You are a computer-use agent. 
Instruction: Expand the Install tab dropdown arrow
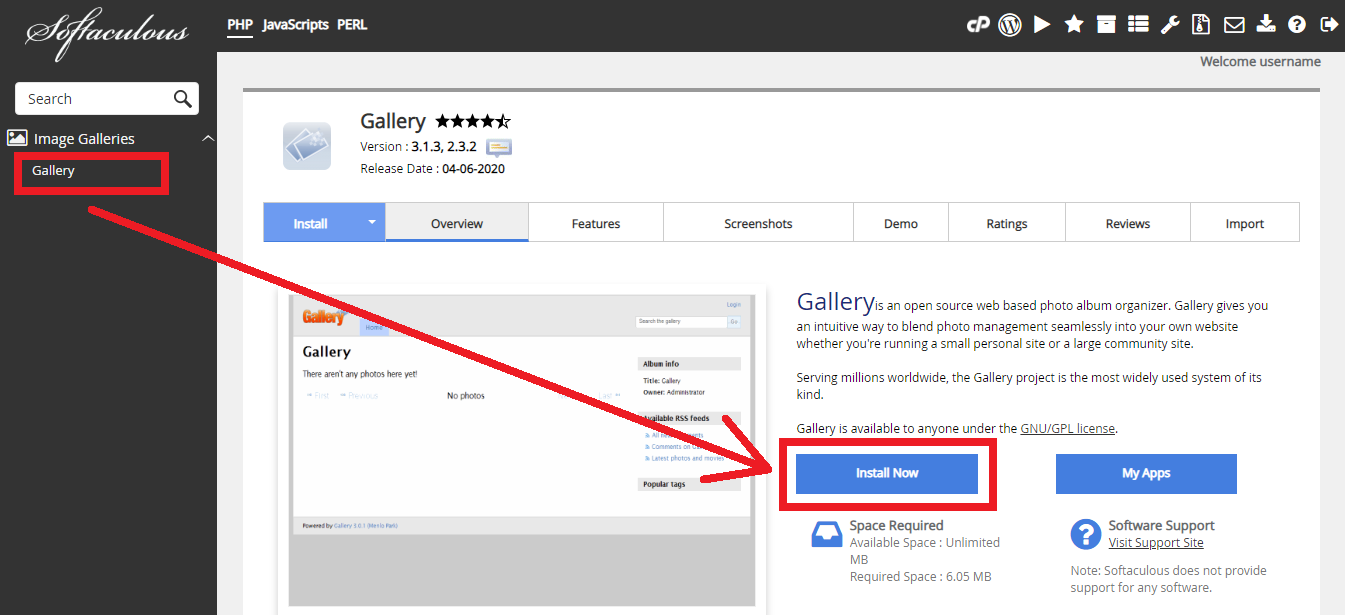tap(371, 223)
